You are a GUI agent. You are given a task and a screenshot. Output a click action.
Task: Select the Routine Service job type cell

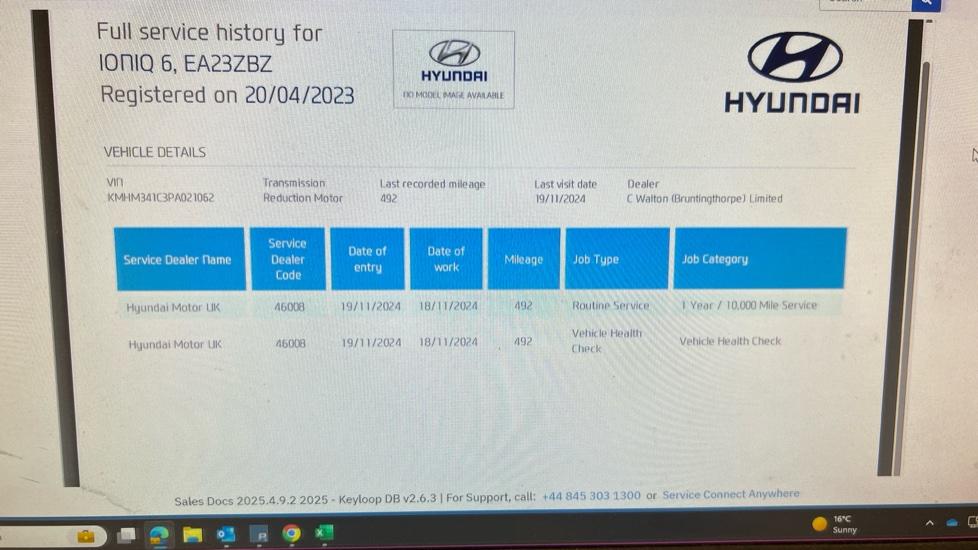(611, 306)
